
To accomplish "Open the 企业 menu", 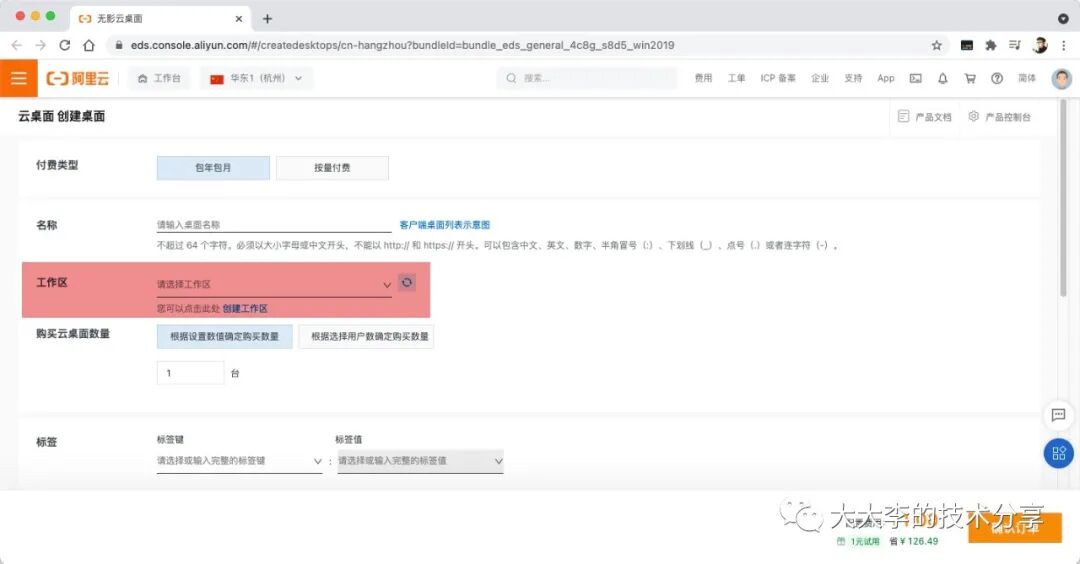I will [820, 79].
